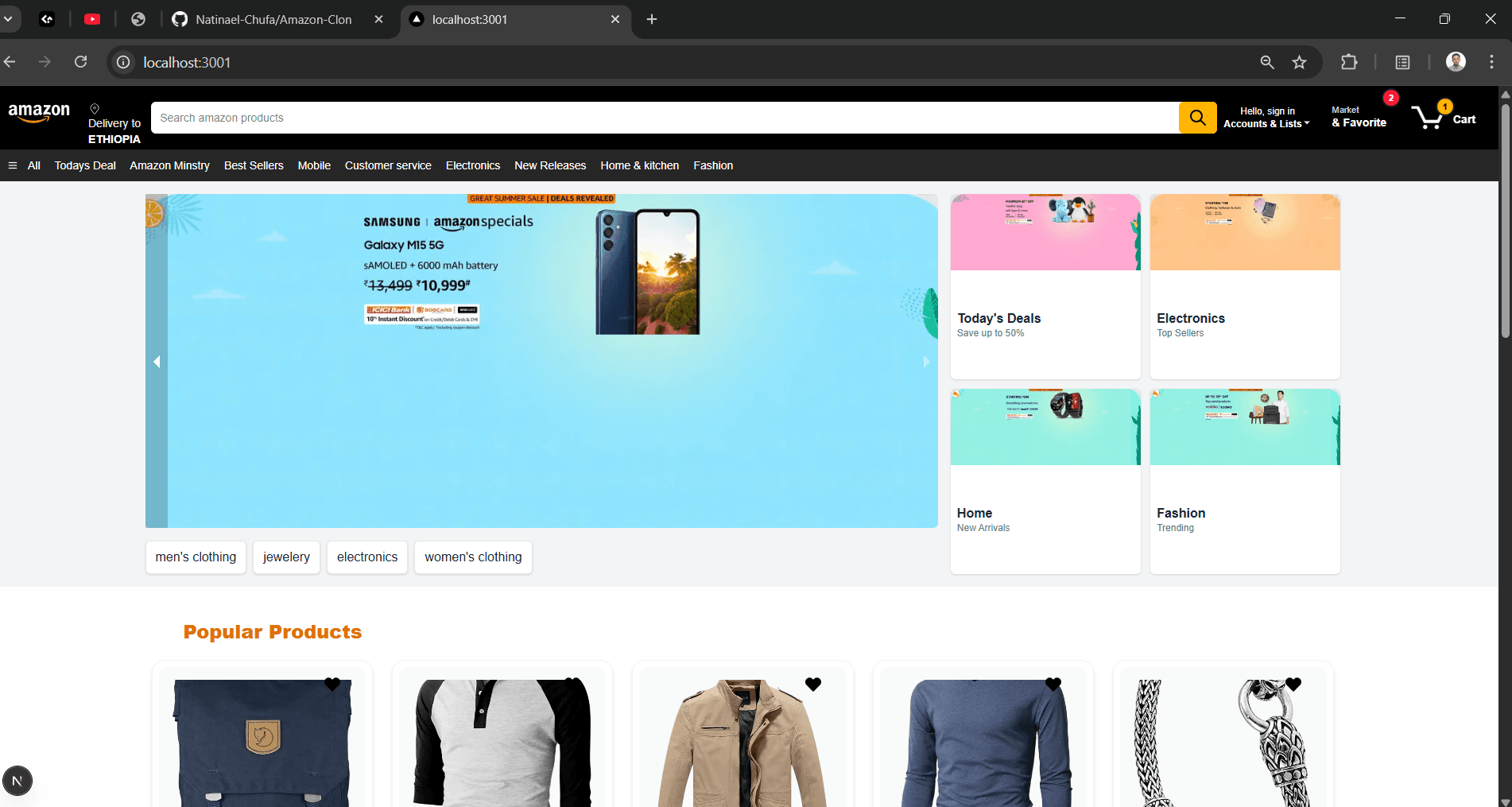1512x807 pixels.
Task: Reload the page
Action: (81, 62)
